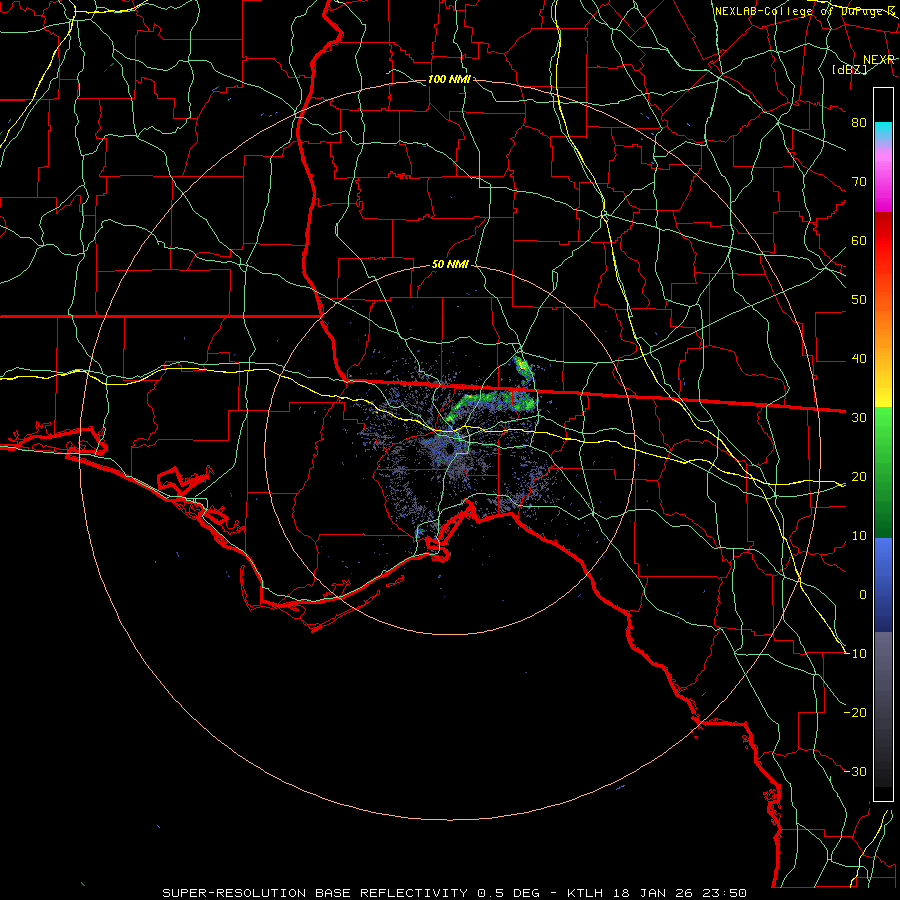
Task: Click the 50 NMI range ring label
Action: [x=450, y=264]
